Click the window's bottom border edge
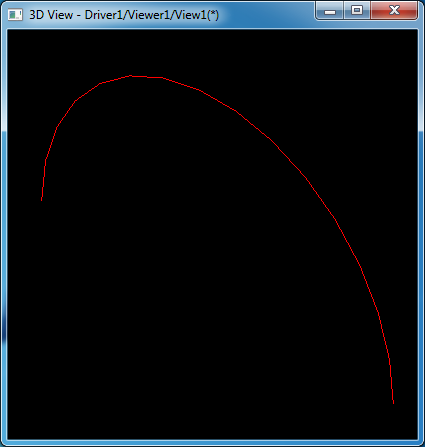 213,443
